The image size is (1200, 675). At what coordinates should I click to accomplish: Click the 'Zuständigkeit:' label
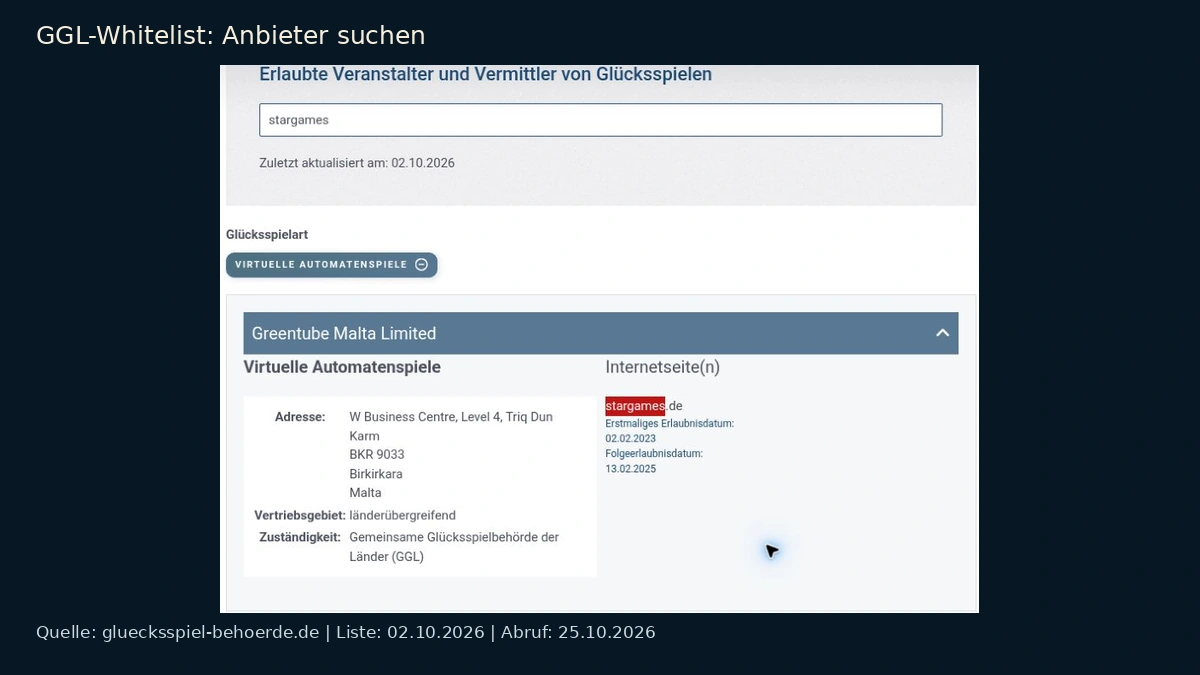(x=299, y=537)
